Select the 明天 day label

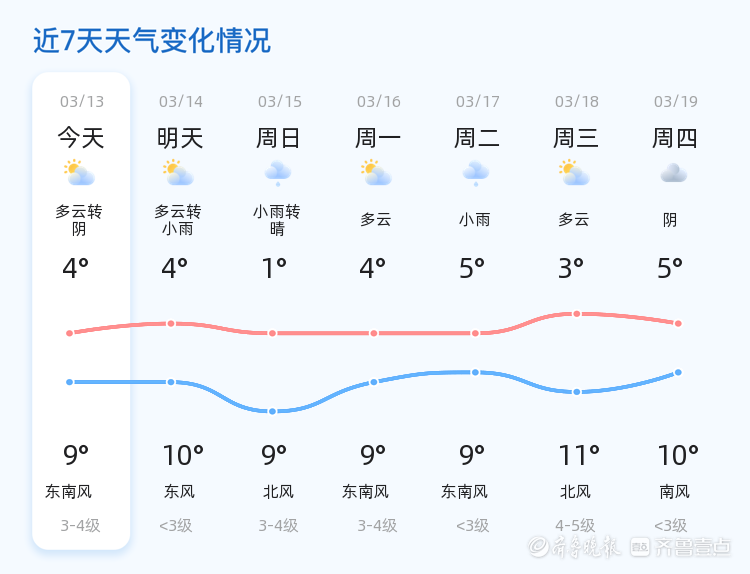180,138
